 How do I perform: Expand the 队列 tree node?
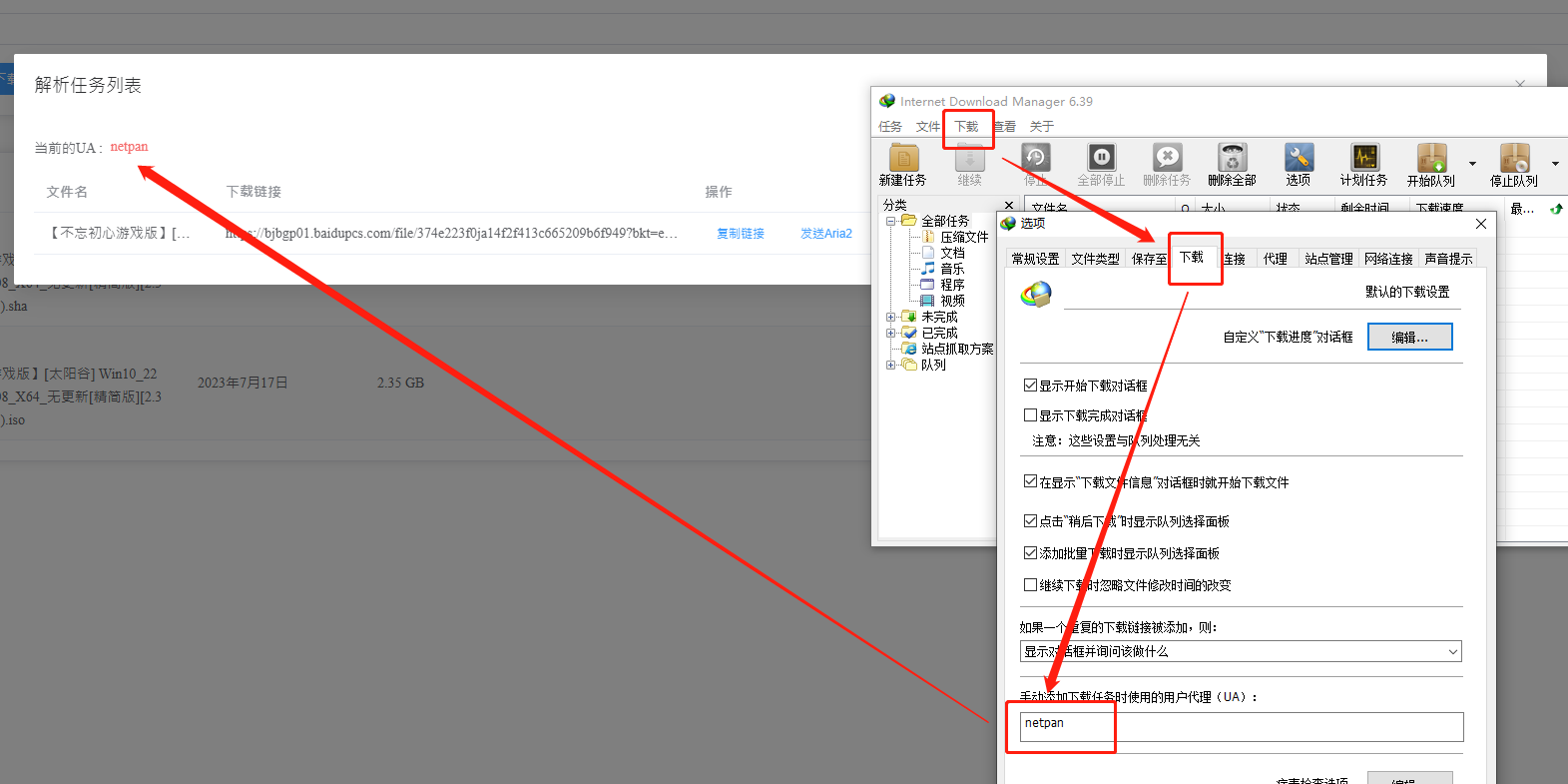(x=890, y=365)
